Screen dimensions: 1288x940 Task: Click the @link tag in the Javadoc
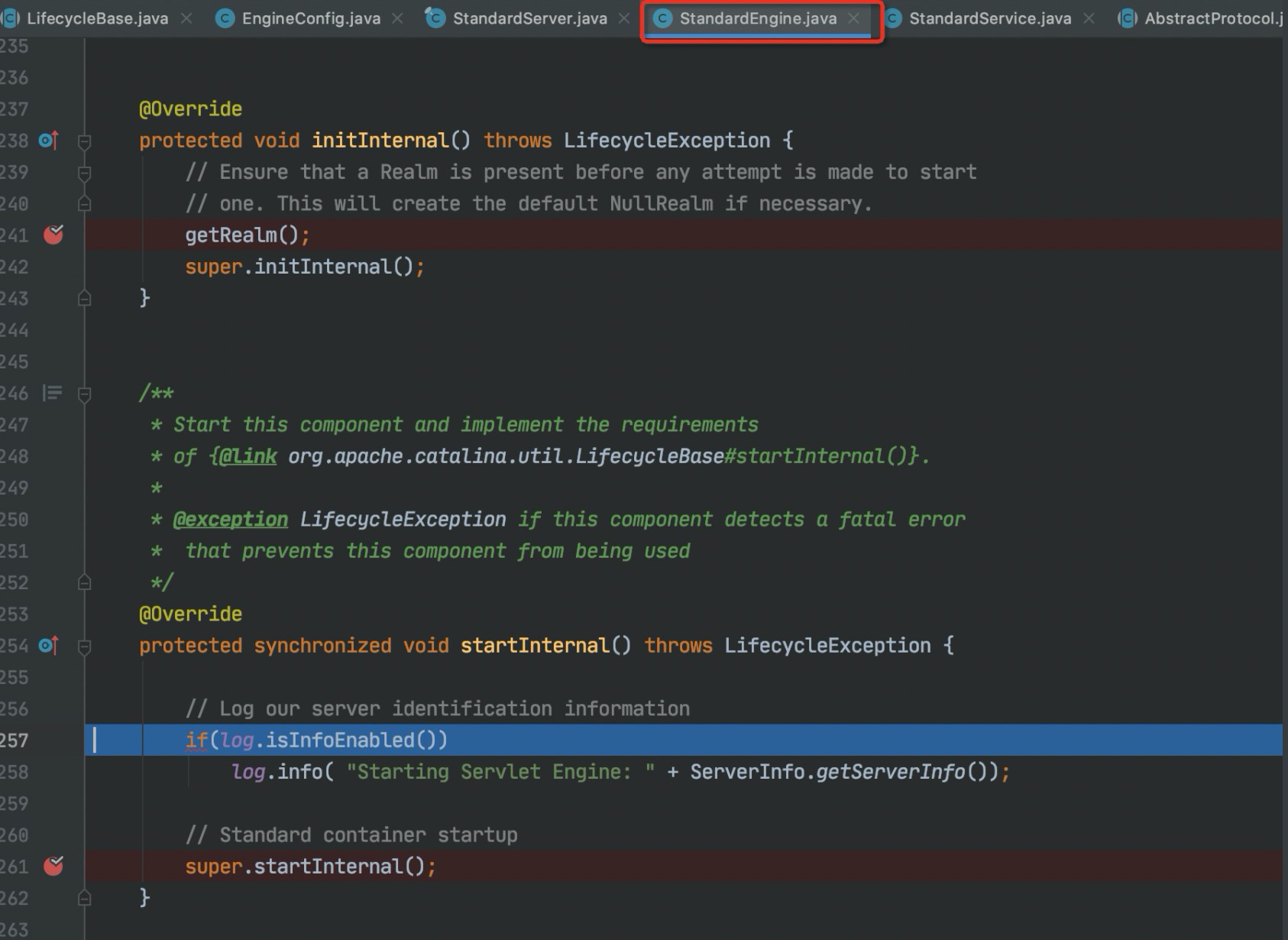pos(248,456)
